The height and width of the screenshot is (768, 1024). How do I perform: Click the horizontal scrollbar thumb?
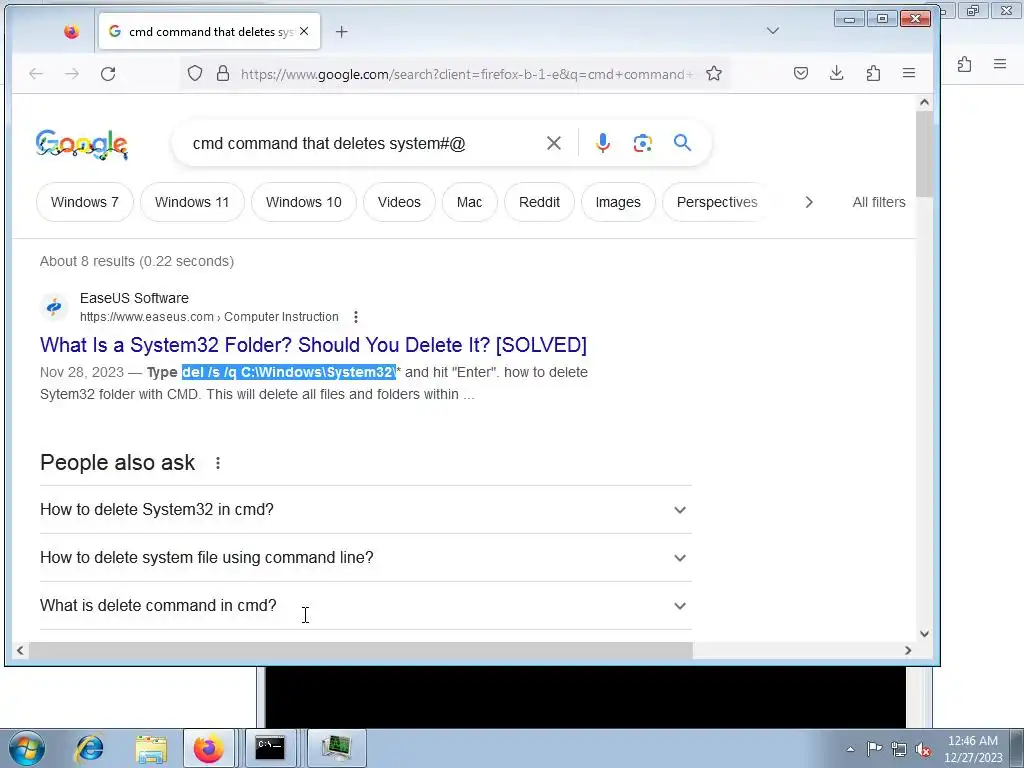point(360,650)
